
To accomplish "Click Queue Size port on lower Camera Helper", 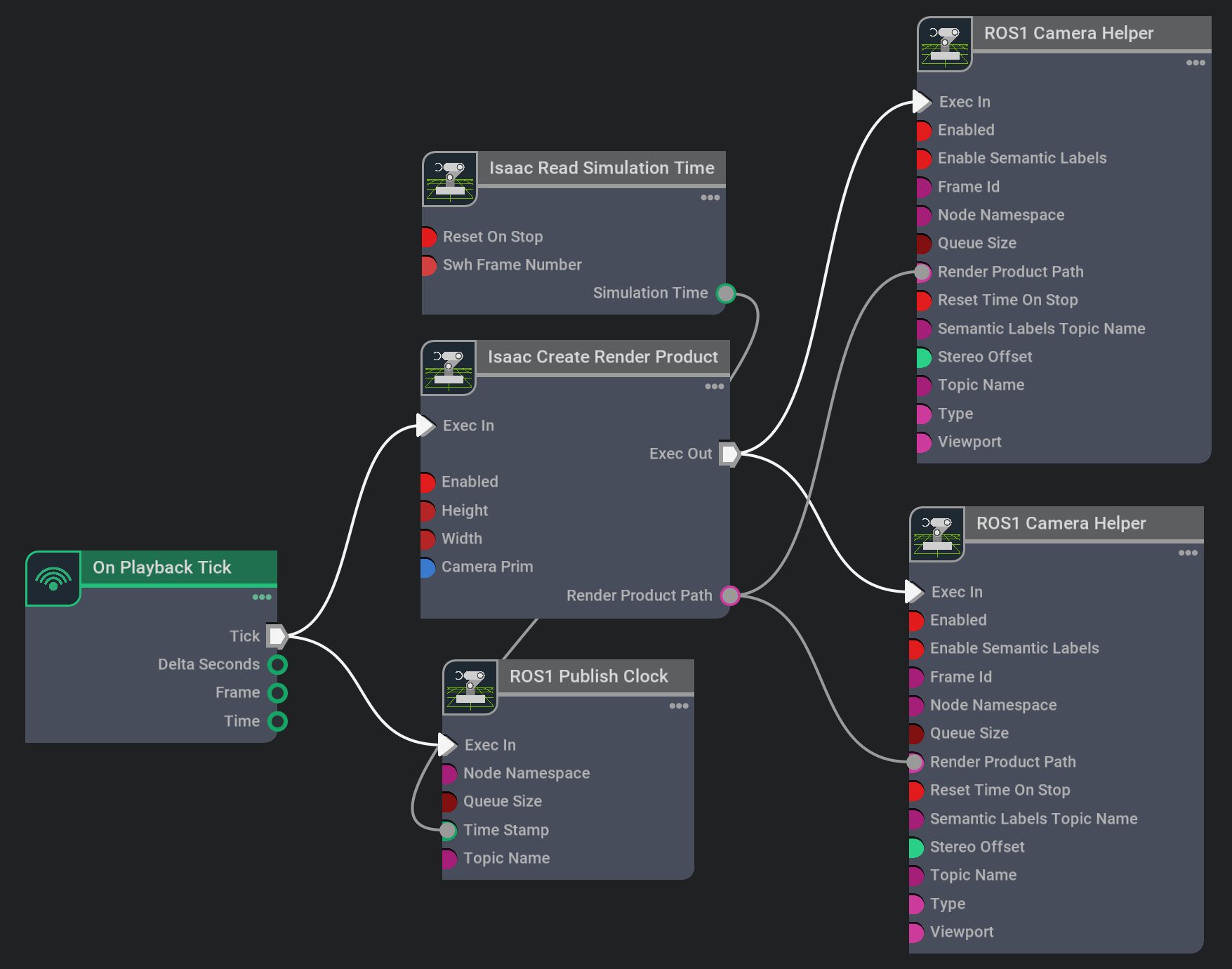I will pos(916,734).
